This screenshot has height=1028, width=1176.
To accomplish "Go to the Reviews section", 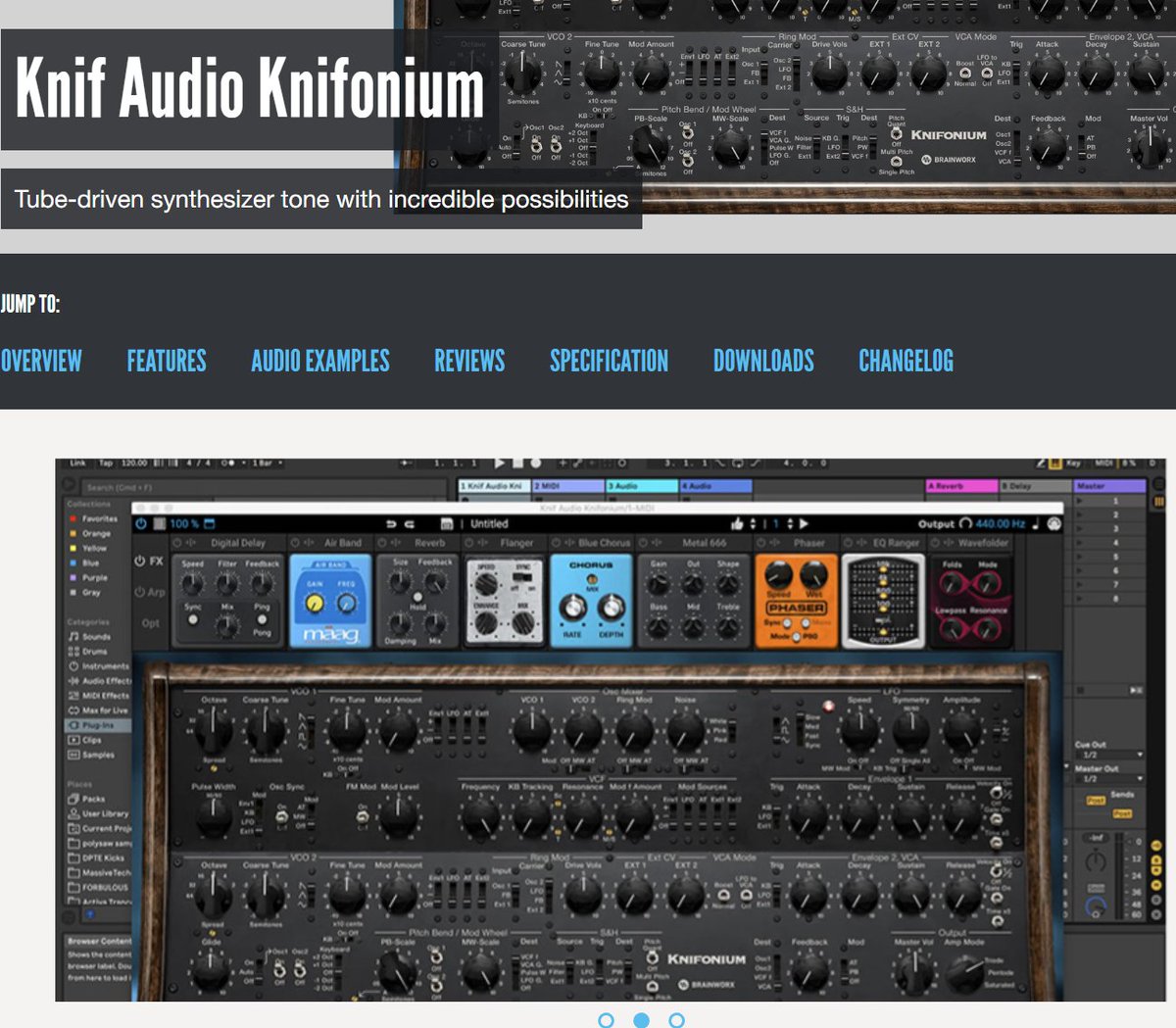I will (x=469, y=361).
